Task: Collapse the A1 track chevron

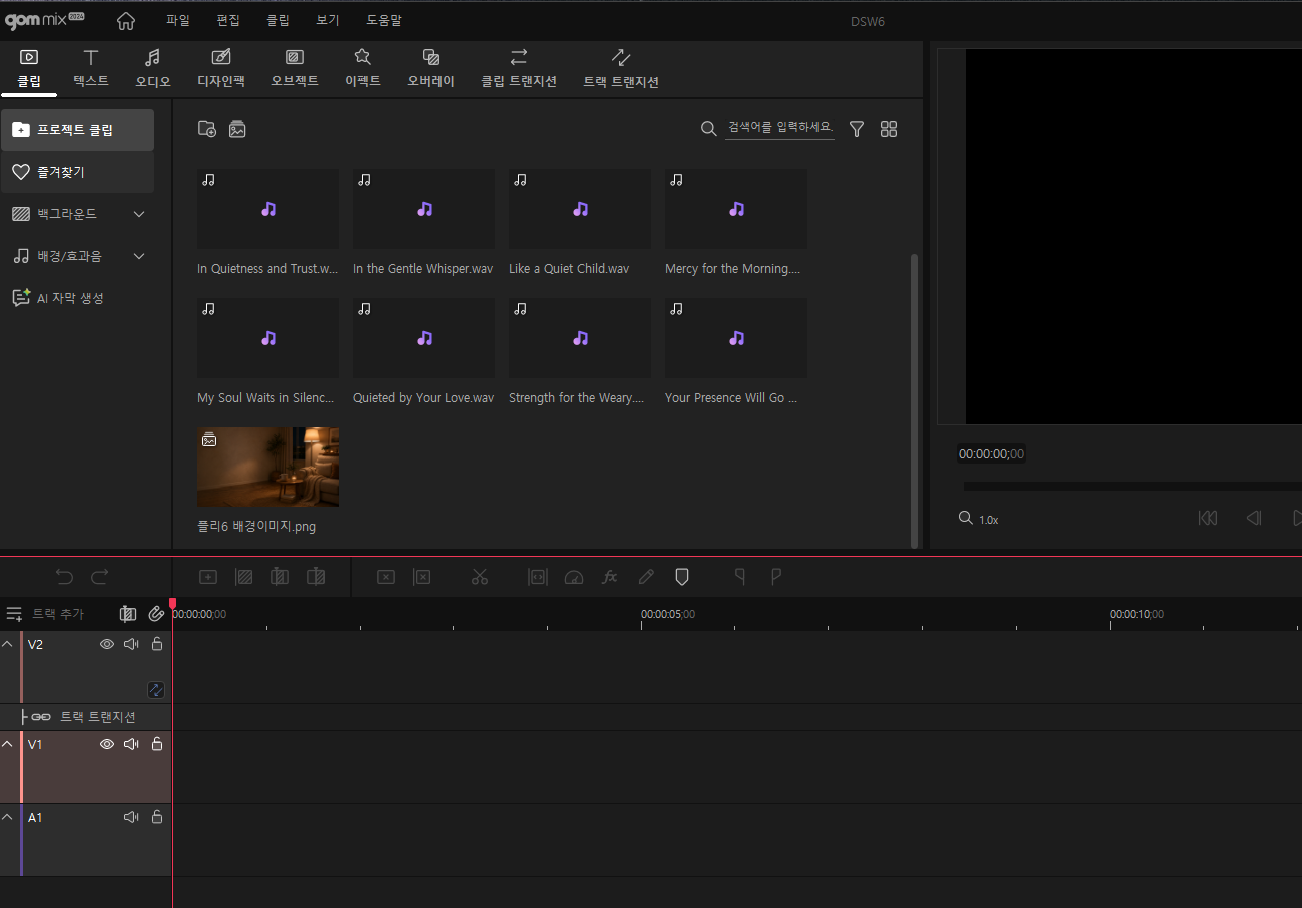Action: click(7, 817)
